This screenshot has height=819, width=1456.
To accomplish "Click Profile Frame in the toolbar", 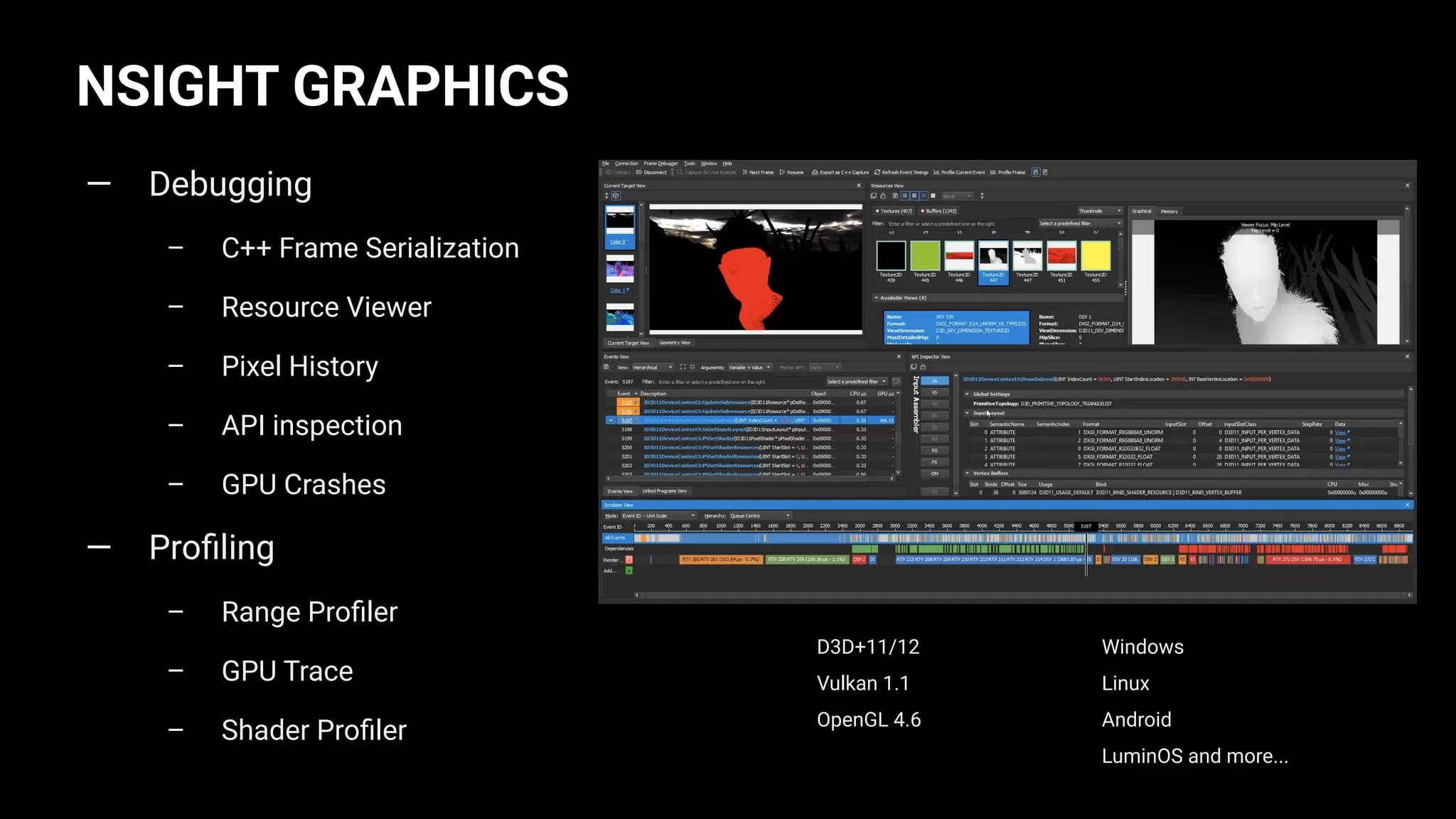I will [x=1008, y=172].
